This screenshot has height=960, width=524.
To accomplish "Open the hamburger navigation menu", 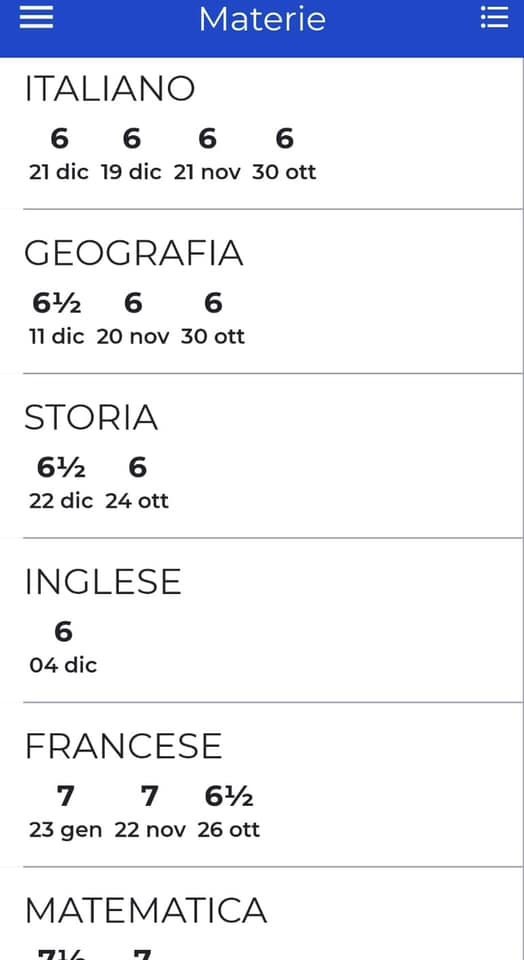I will pyautogui.click(x=36, y=17).
